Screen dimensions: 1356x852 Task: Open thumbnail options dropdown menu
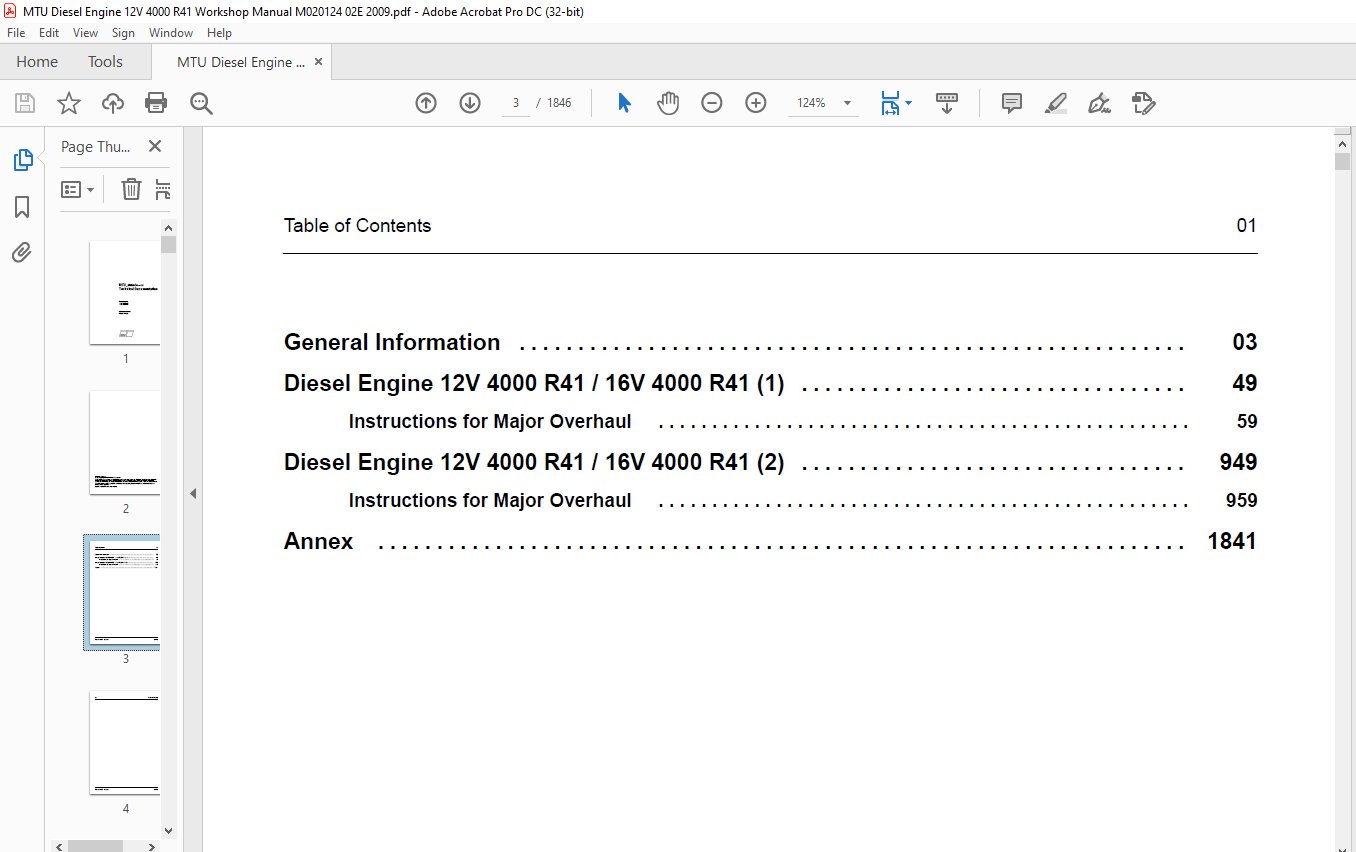(77, 189)
